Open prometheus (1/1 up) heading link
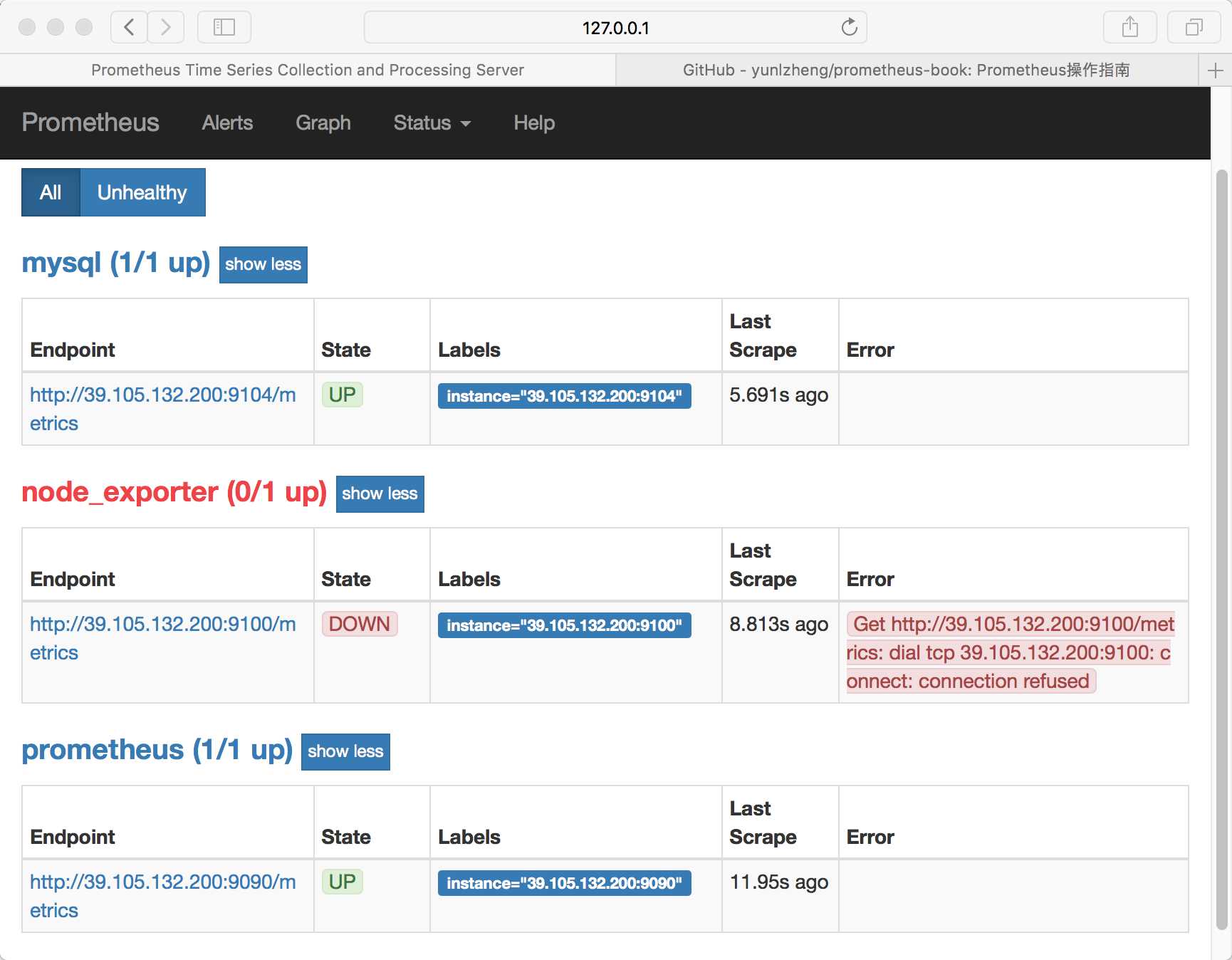The height and width of the screenshot is (960, 1232). [x=157, y=749]
